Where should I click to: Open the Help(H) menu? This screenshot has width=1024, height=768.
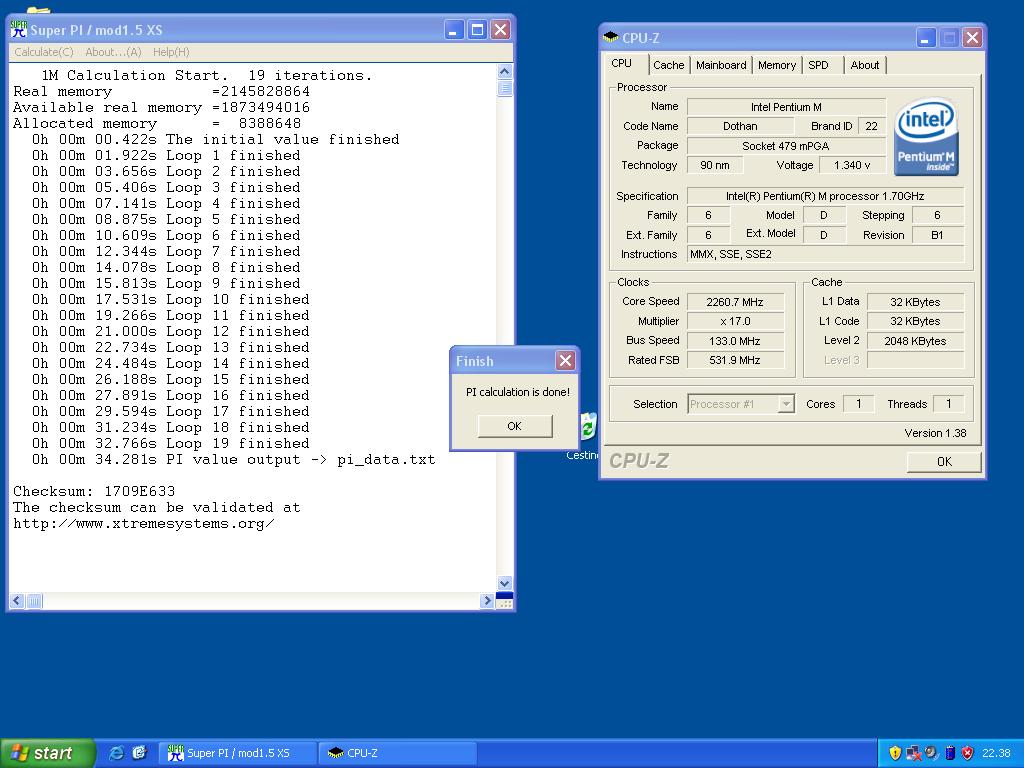pyautogui.click(x=171, y=52)
